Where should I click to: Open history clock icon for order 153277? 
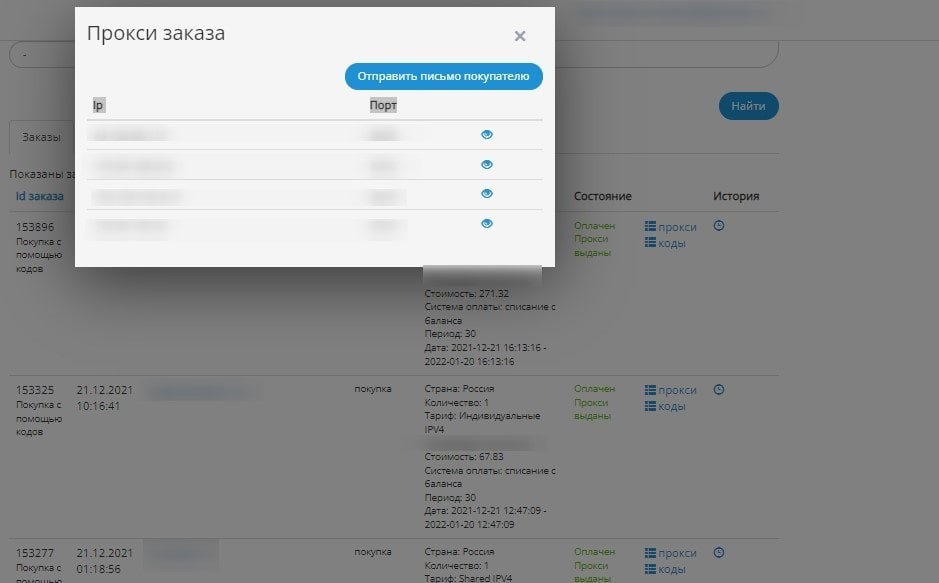coord(719,552)
